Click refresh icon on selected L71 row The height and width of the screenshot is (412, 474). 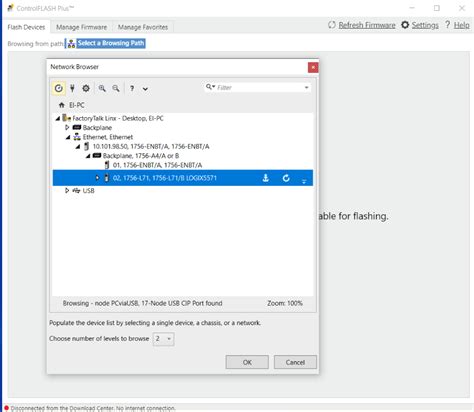[286, 178]
